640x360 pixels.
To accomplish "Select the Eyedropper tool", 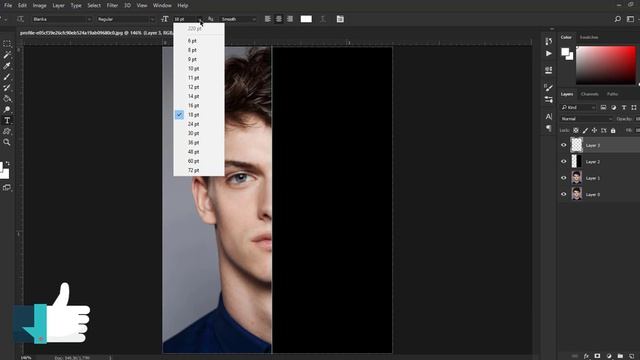I will (x=7, y=66).
